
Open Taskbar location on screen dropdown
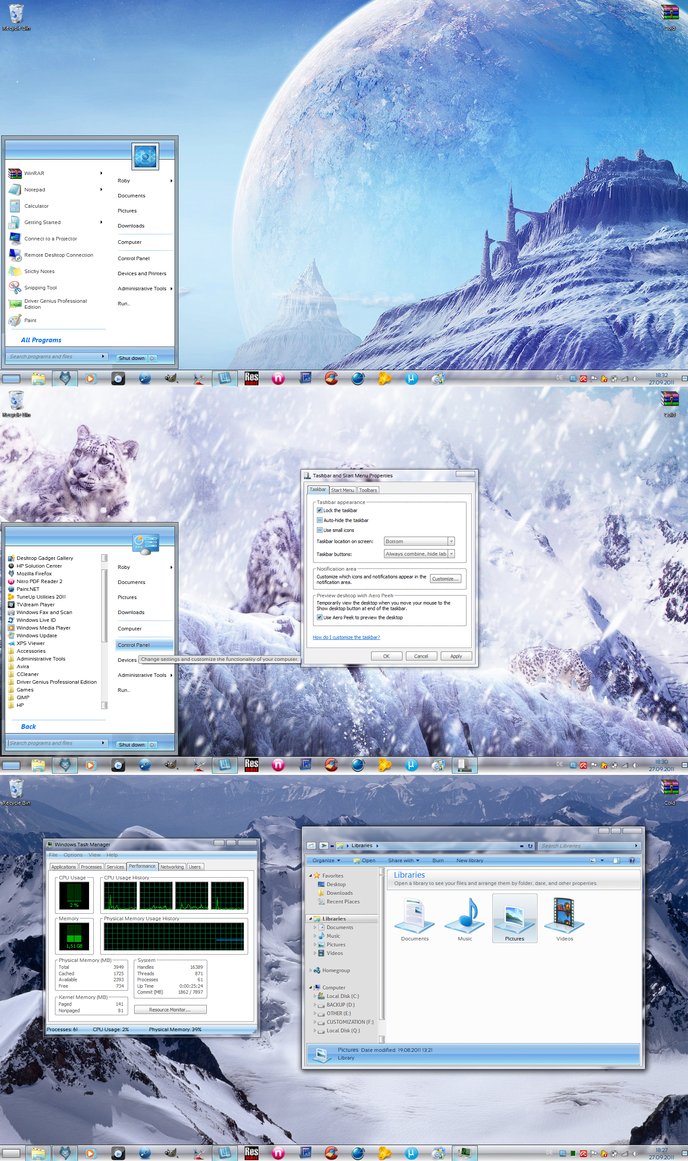419,541
